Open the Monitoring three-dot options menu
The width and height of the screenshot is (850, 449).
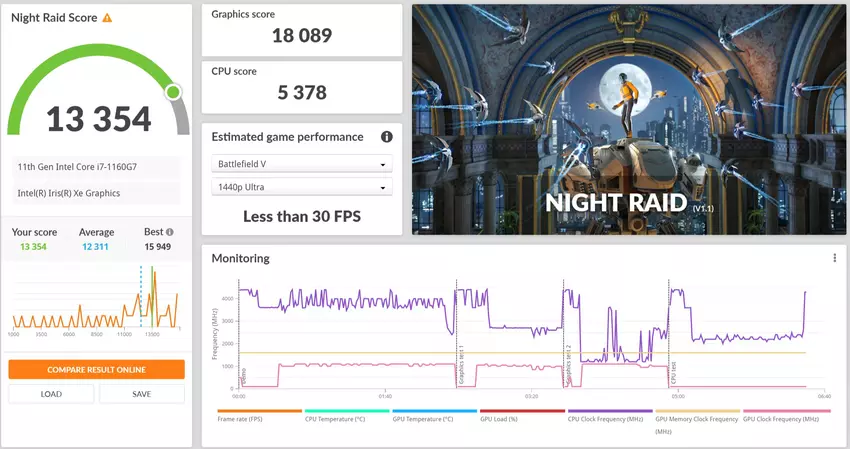(x=834, y=258)
